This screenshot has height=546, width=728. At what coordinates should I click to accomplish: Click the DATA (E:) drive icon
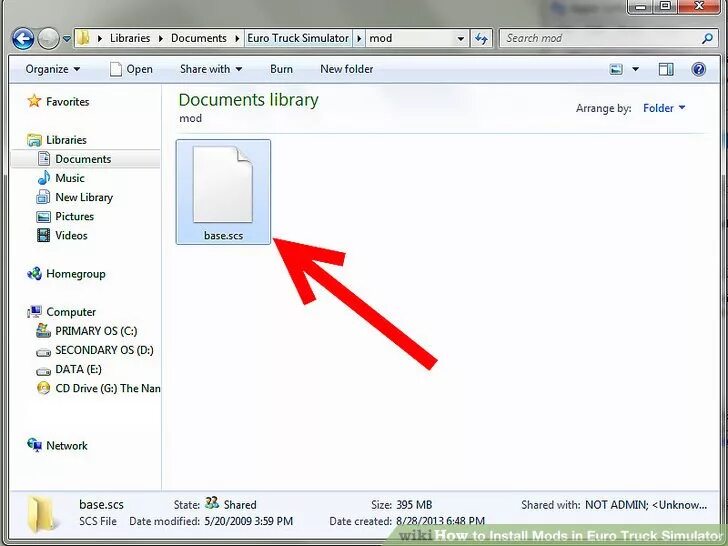[x=43, y=371]
